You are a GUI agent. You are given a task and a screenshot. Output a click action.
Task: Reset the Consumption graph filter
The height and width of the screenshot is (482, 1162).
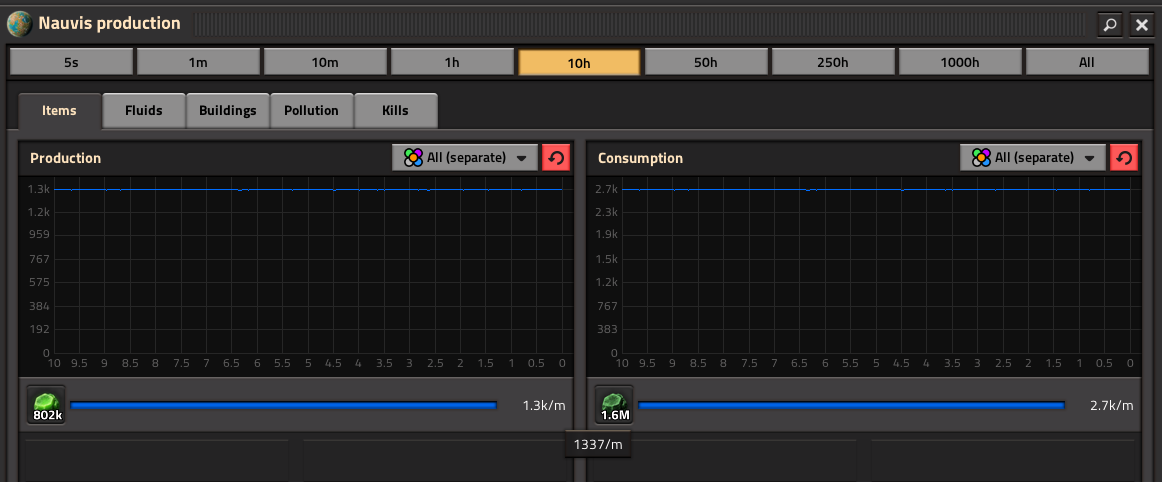click(x=1123, y=158)
